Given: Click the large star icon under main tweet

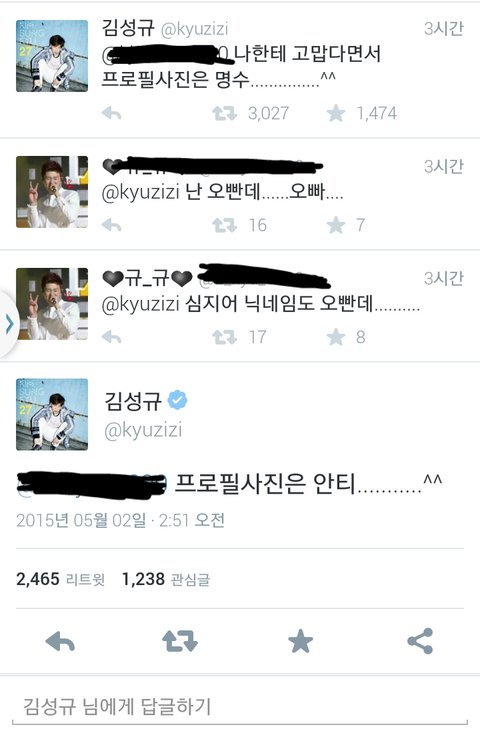Looking at the screenshot, I should [300, 641].
